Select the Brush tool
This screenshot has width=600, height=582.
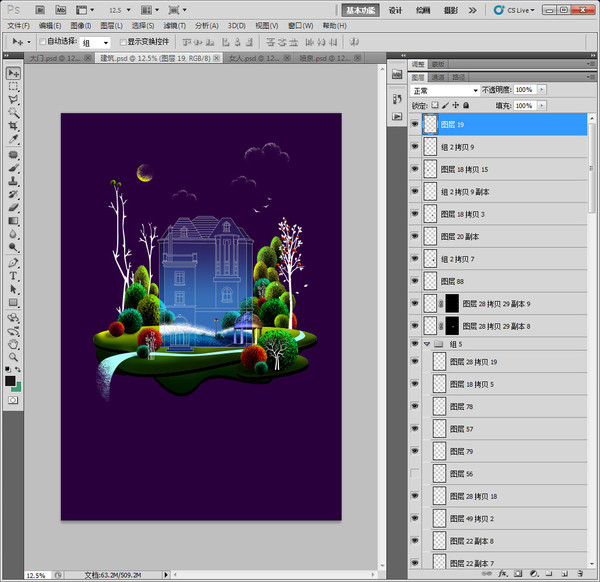point(13,168)
